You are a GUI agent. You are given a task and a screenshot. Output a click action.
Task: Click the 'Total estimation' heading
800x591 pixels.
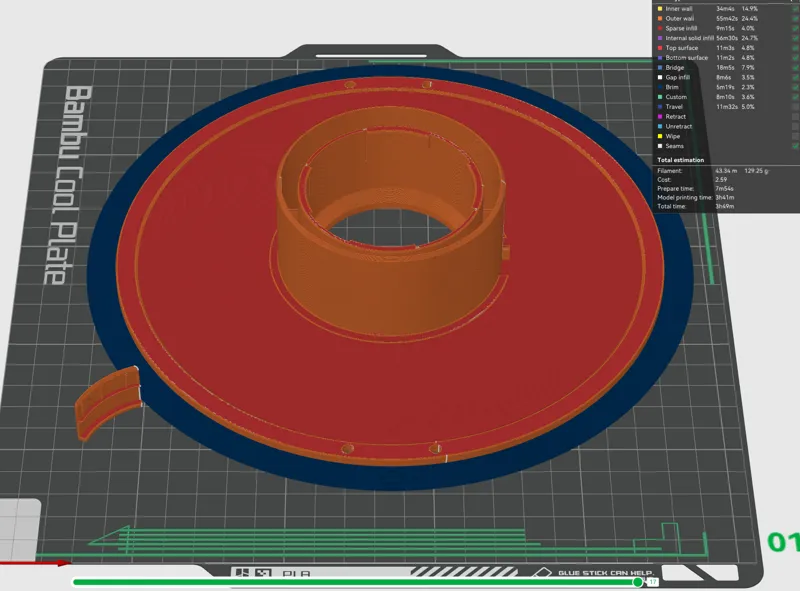[680, 160]
